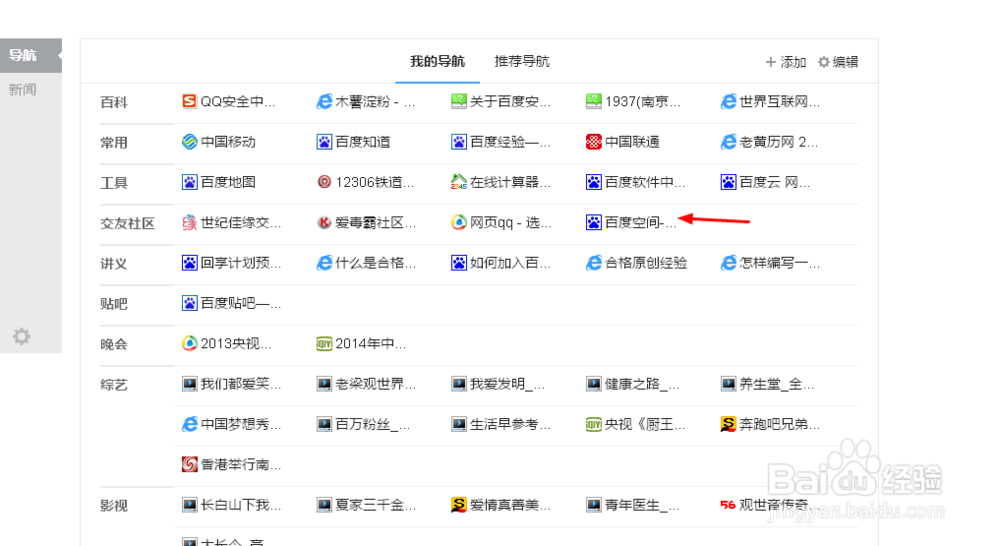1000x546 pixels.
Task: Click the 添加 button
Action: click(786, 62)
